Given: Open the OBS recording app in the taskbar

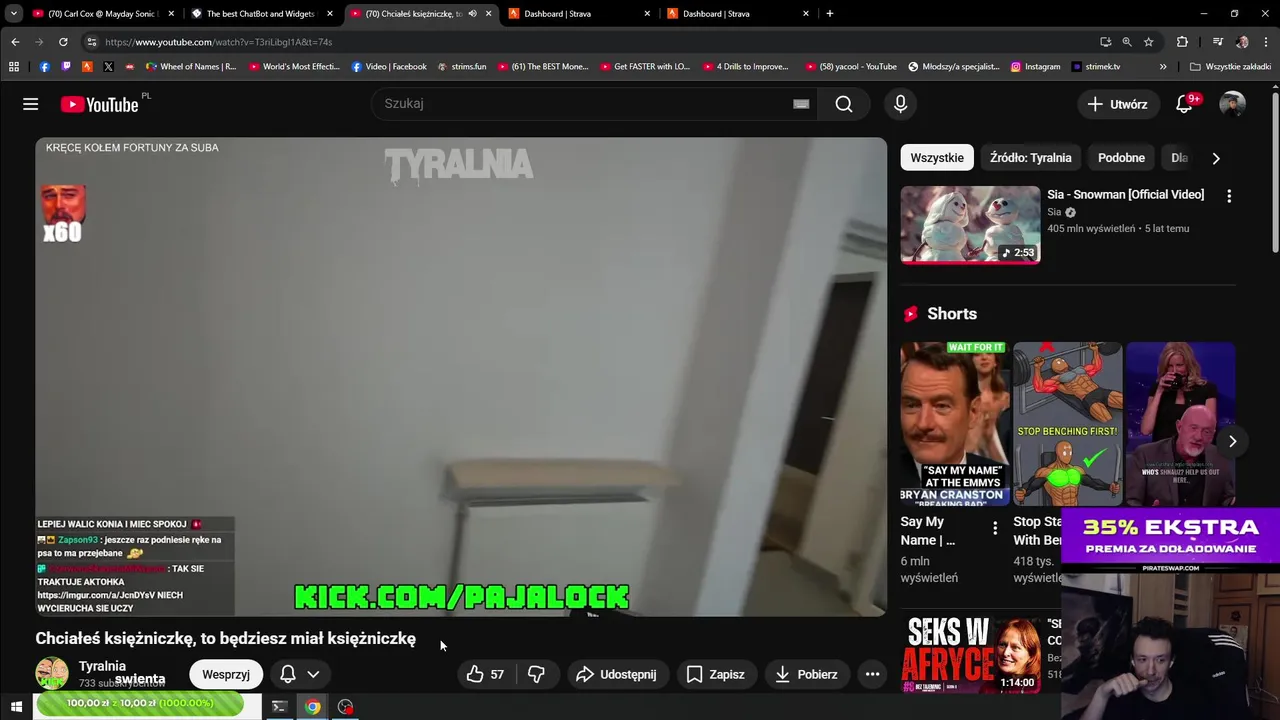Looking at the screenshot, I should 346,707.
